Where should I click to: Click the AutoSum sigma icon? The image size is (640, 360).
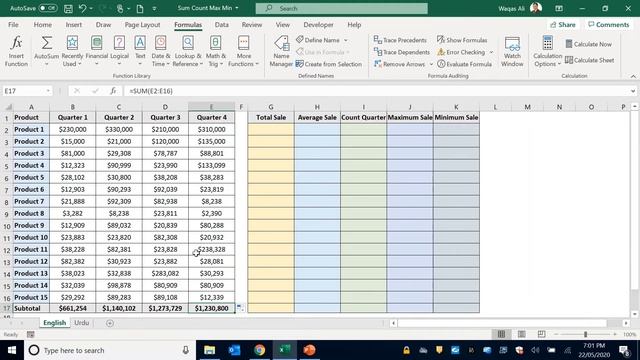(47, 43)
